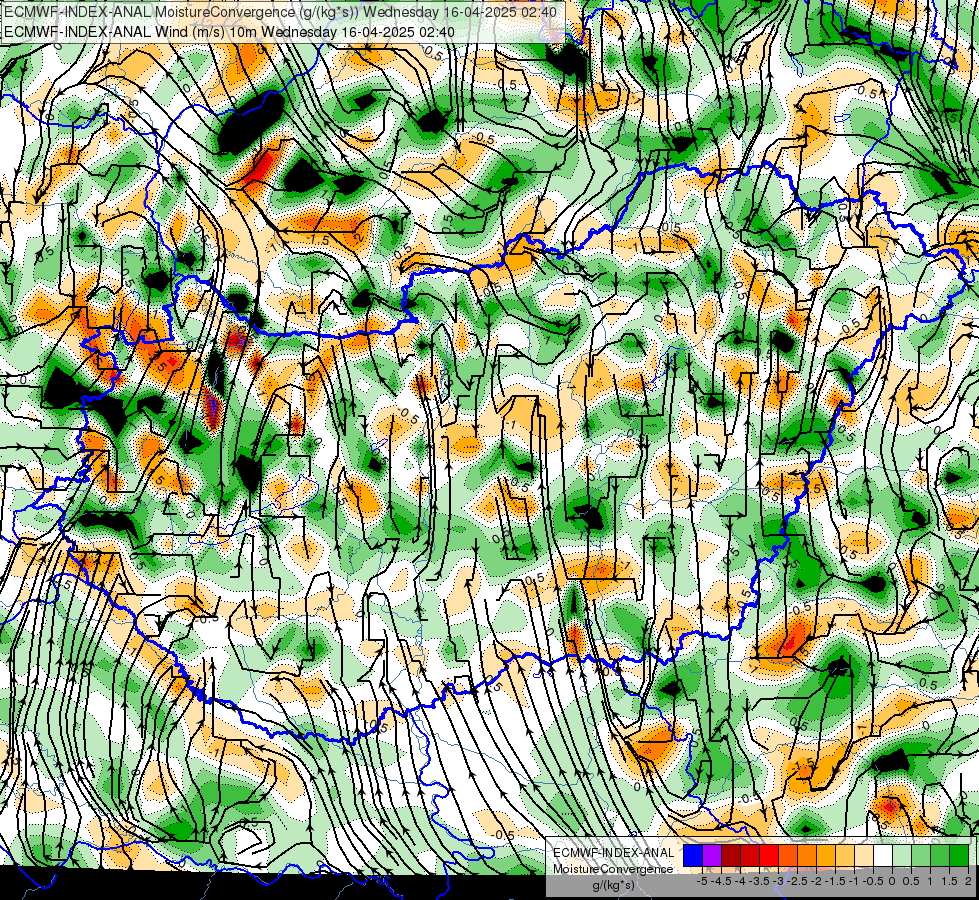Click the legend swatch between -2.5 and -2
The width and height of the screenshot is (979, 900).
click(807, 856)
